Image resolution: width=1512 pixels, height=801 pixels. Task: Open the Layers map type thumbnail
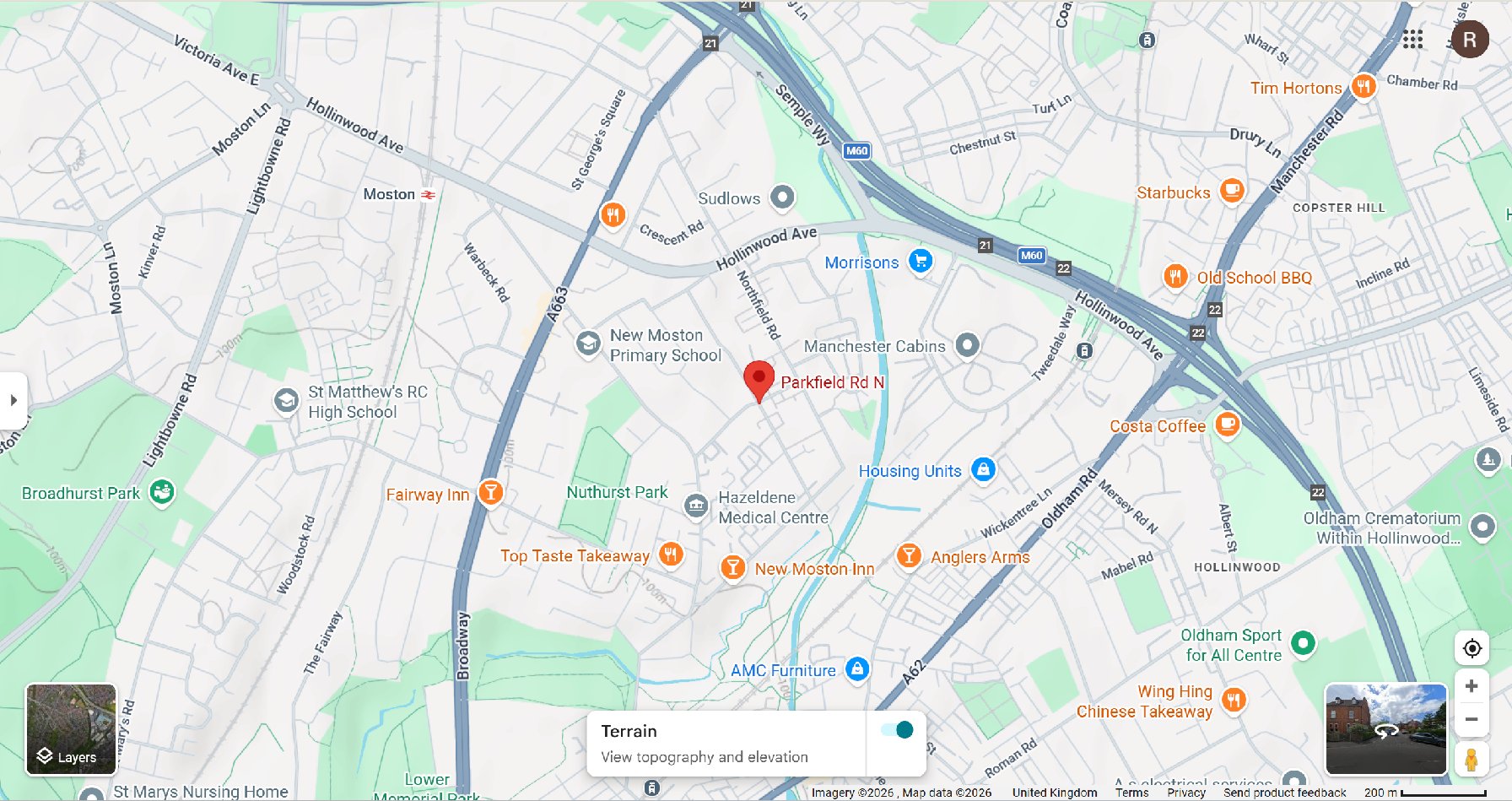click(x=71, y=729)
